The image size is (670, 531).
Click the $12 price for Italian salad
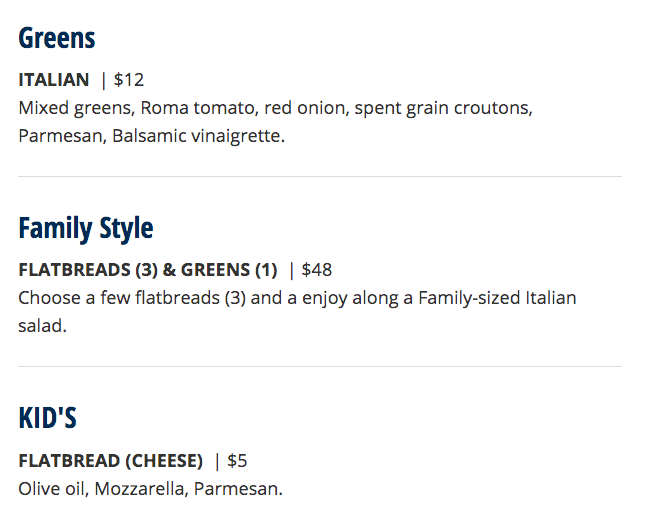(129, 80)
